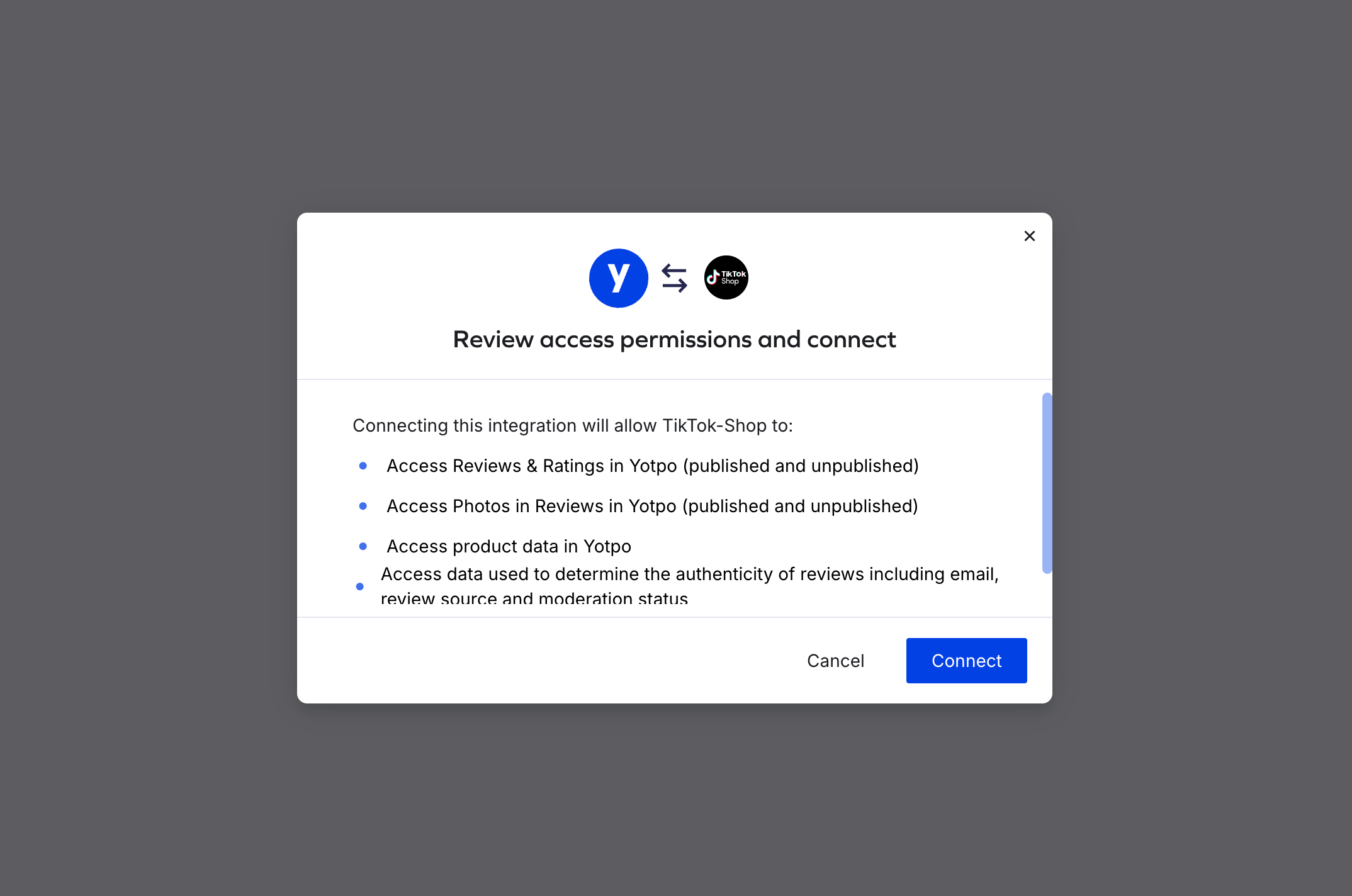
Task: Click the permissions list scrollbar thumb
Action: pos(1046,483)
